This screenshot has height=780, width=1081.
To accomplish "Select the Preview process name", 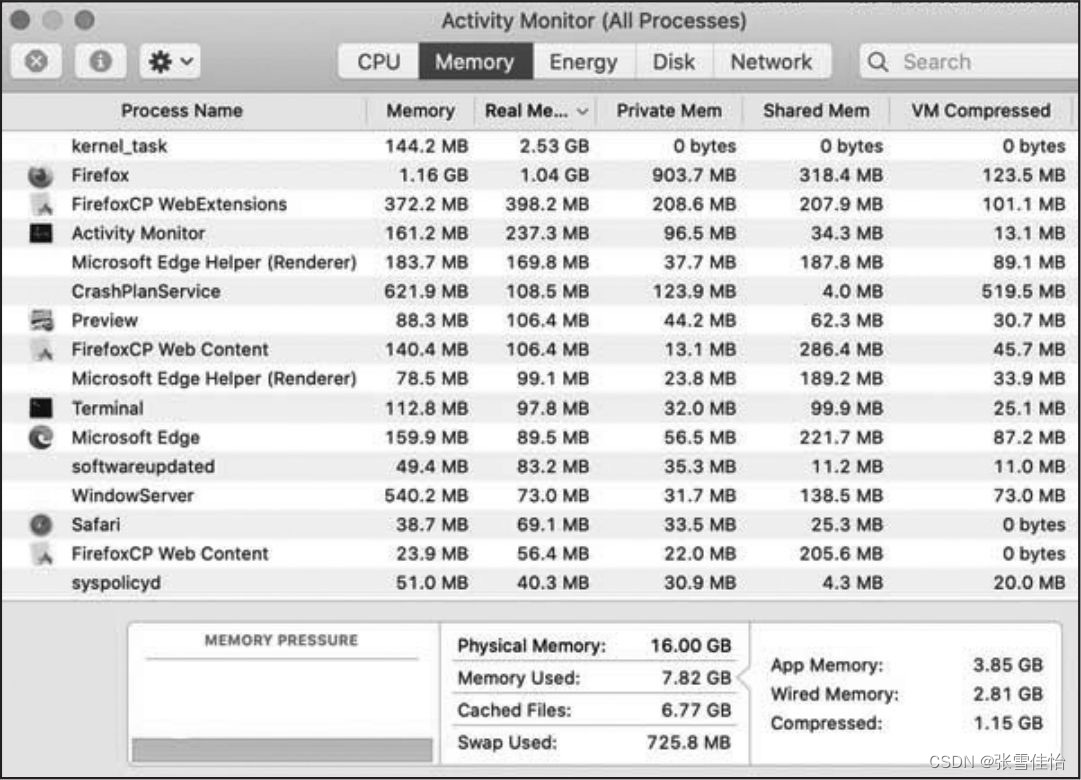I will tap(105, 321).
